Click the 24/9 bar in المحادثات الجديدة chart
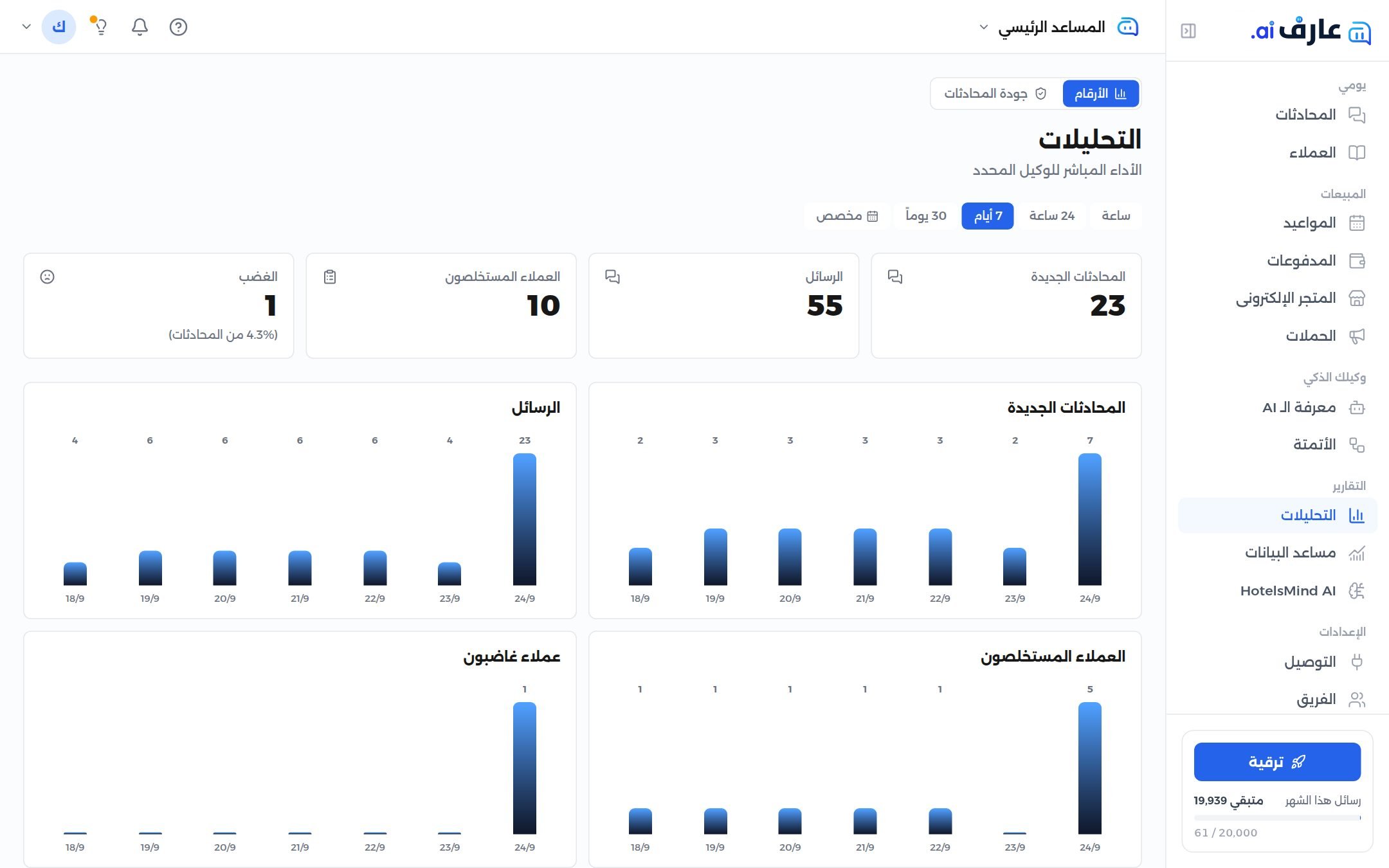The height and width of the screenshot is (868, 1389). (x=1090, y=520)
